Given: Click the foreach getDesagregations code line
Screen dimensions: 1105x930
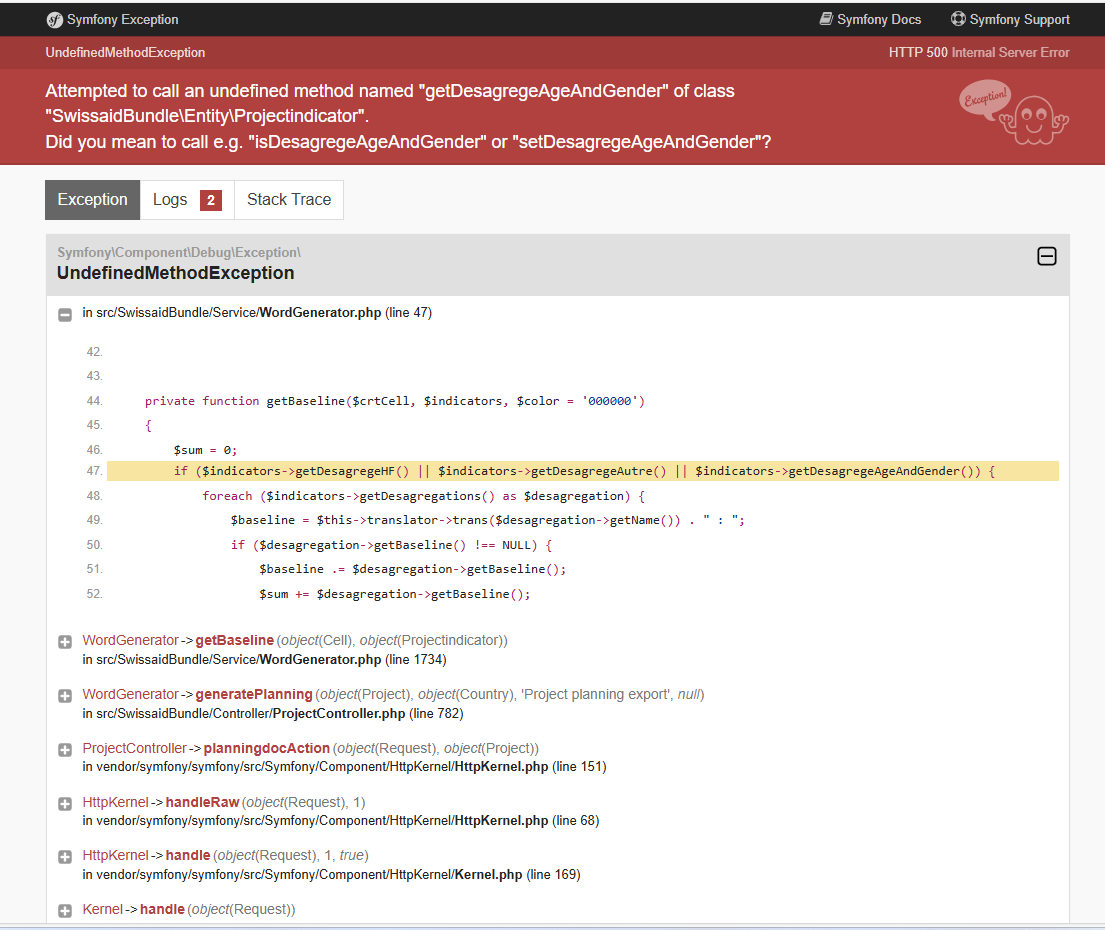Looking at the screenshot, I should (x=424, y=496).
